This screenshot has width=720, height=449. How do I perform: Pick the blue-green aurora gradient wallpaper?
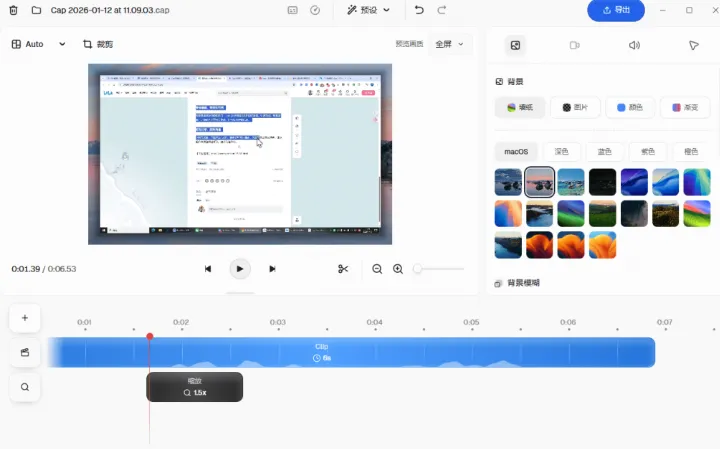tap(697, 182)
